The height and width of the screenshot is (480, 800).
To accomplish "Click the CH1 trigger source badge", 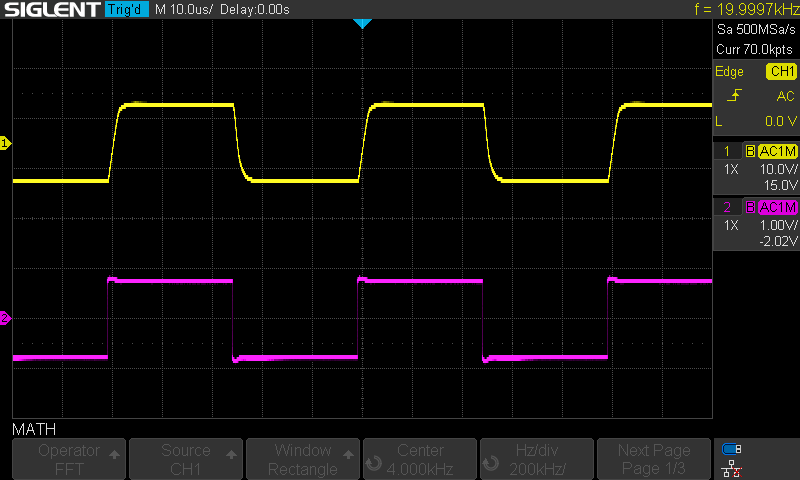I will click(781, 71).
